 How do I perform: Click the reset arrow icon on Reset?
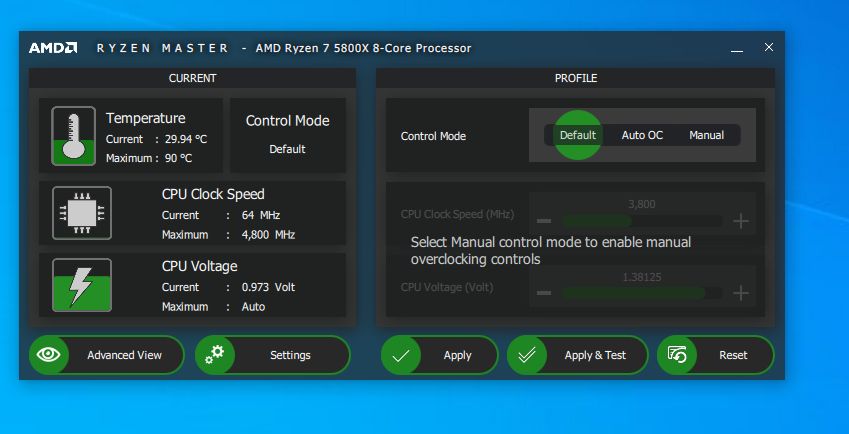677,355
